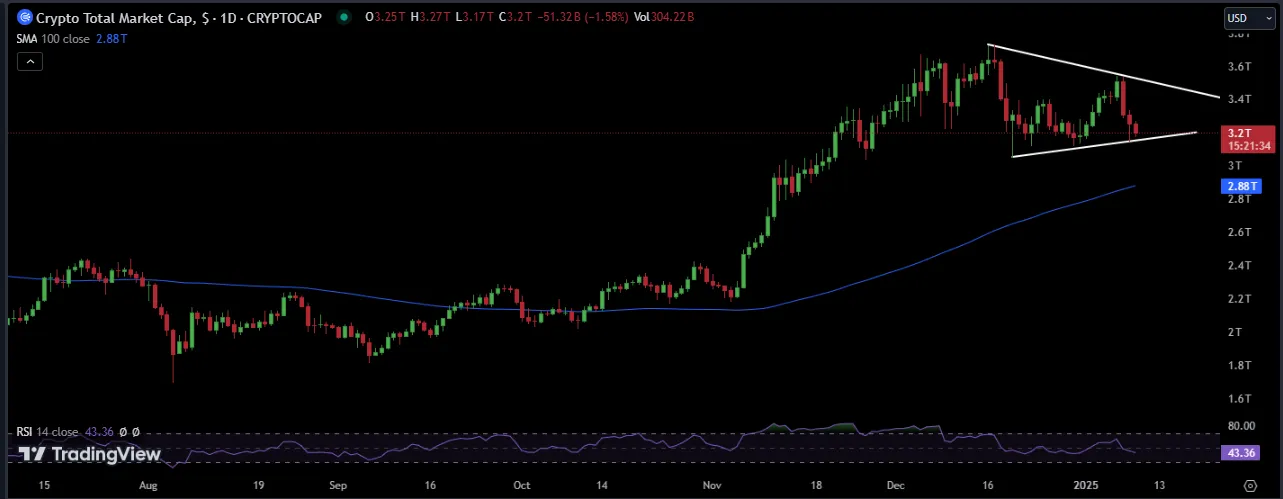Click the 2.6T price scale label
Viewport: 1283px width, 499px height.
coord(1240,232)
